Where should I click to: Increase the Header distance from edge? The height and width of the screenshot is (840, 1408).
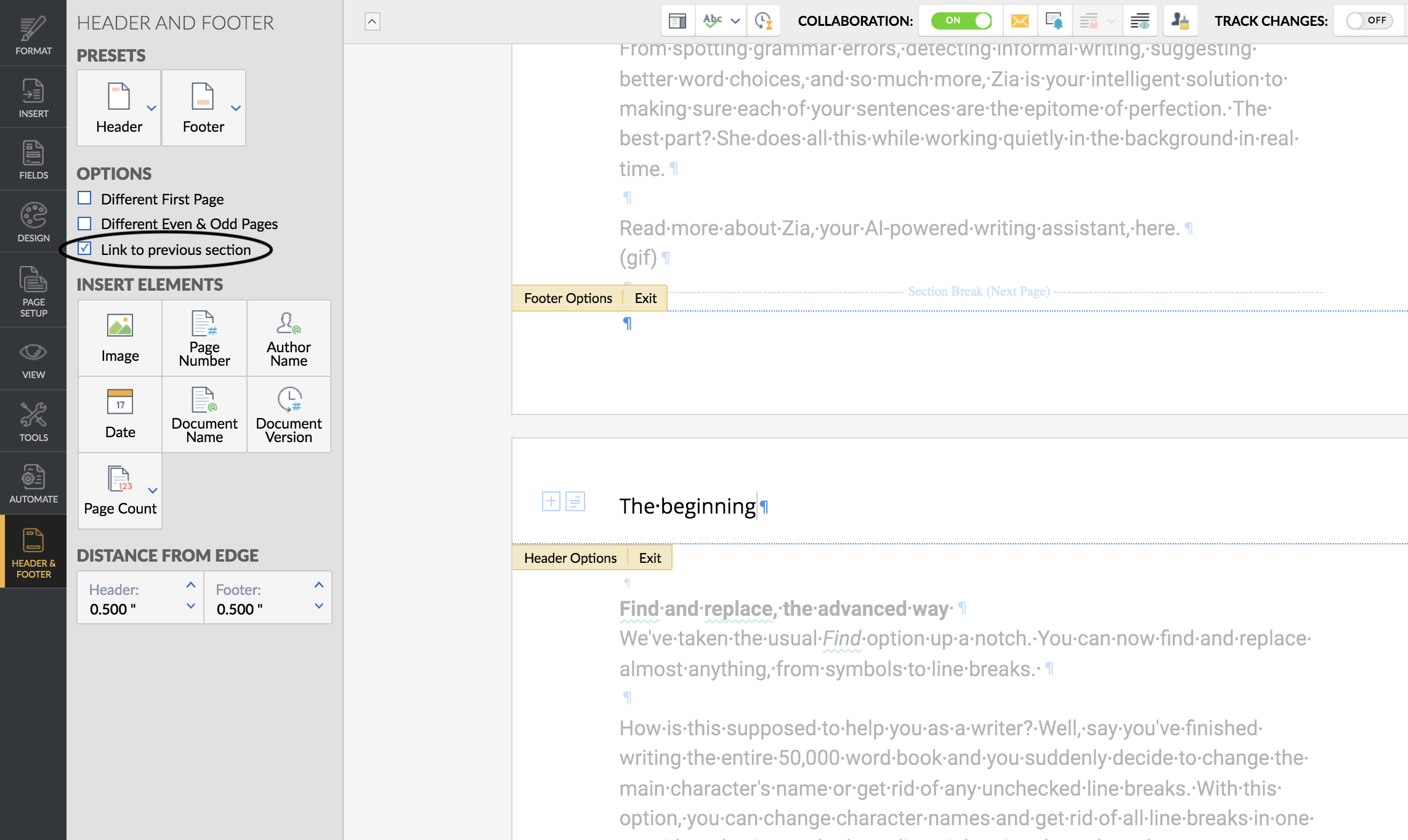click(x=191, y=585)
